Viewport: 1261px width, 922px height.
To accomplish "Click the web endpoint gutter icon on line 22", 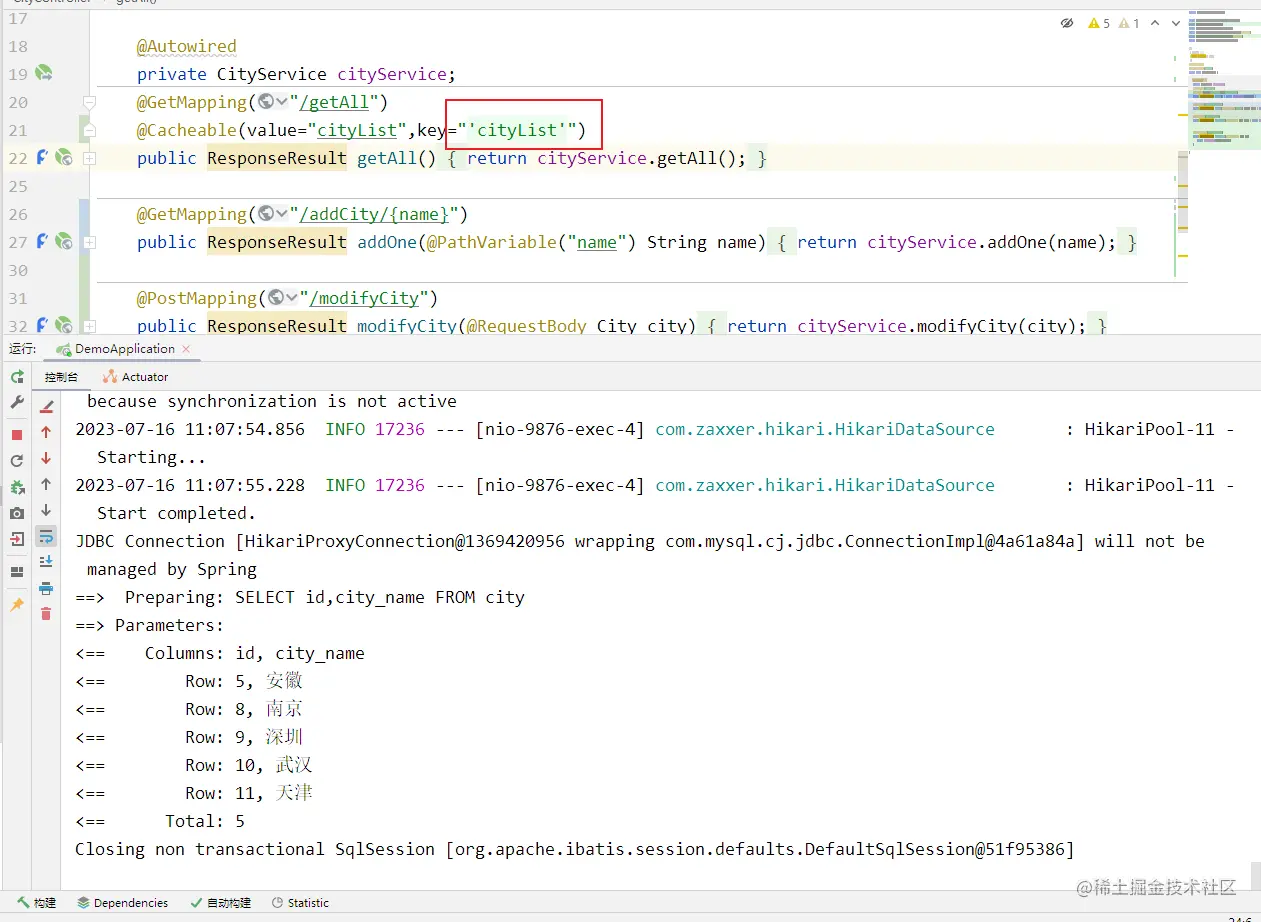I will click(63, 157).
